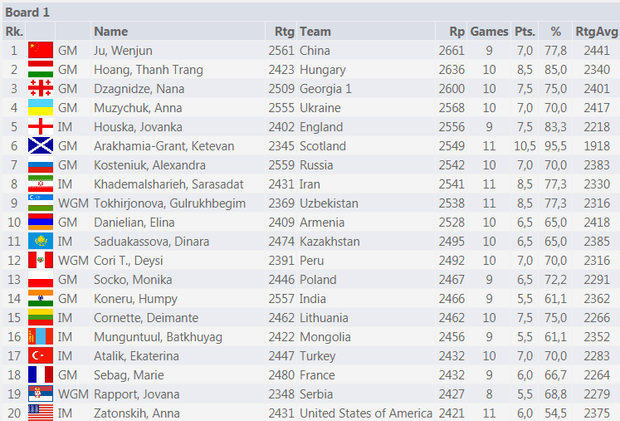Click the Board 1 heading
This screenshot has width=620, height=421.
(x=27, y=11)
